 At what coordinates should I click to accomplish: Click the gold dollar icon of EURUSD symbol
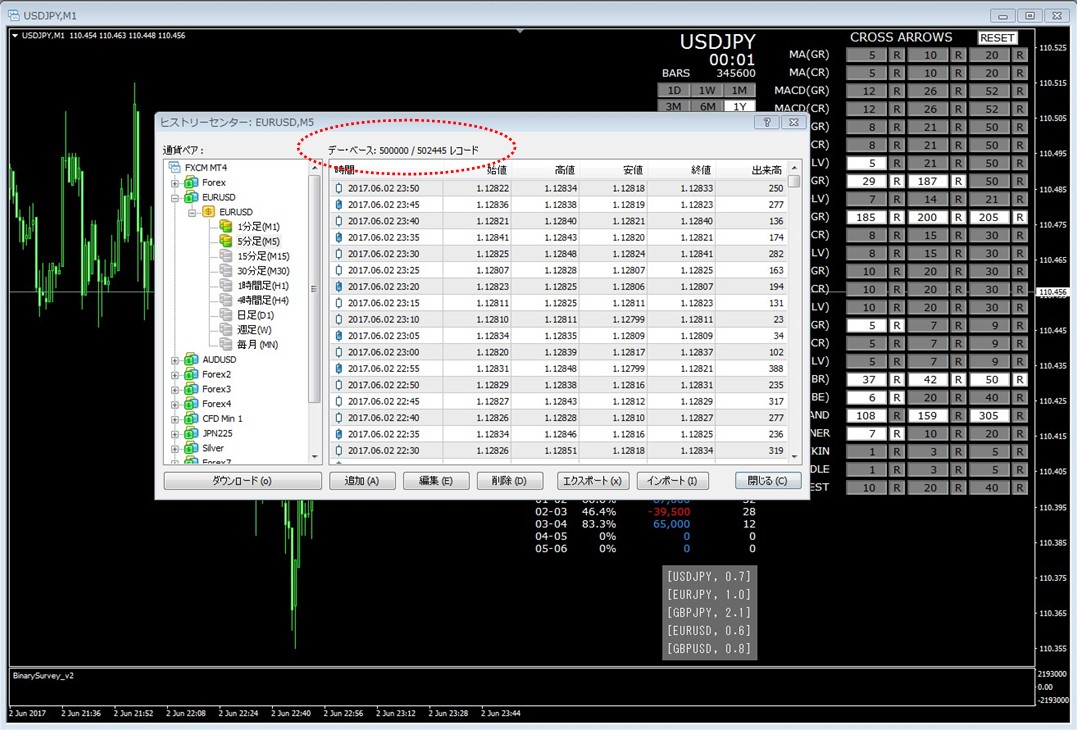[x=209, y=212]
